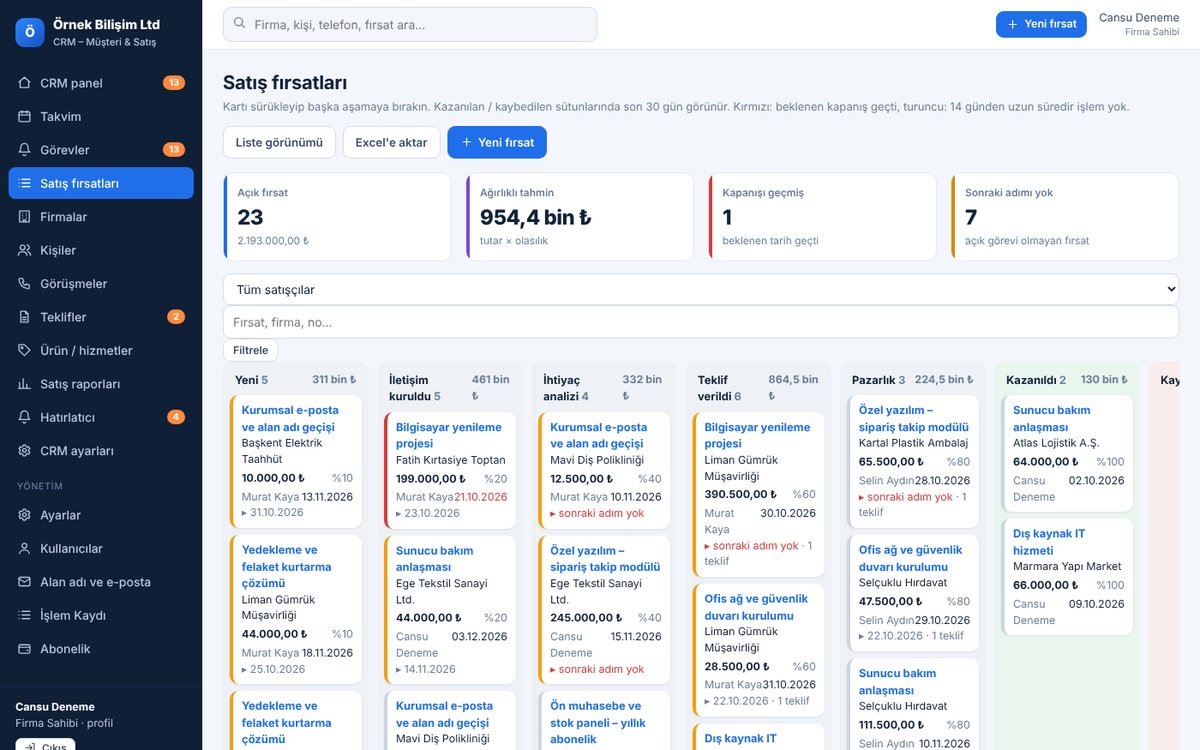This screenshot has width=1200, height=750.
Task: Click the CRM ayarları gear icon
Action: pos(25,451)
